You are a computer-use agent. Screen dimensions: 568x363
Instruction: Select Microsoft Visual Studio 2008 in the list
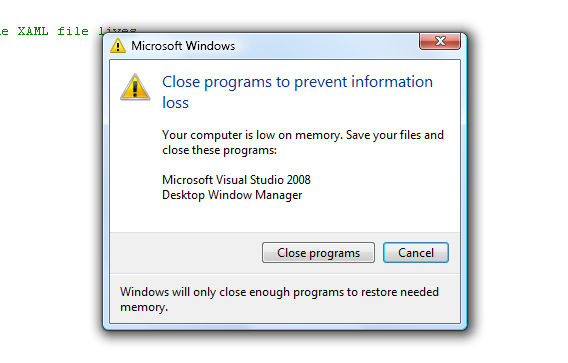point(236,180)
